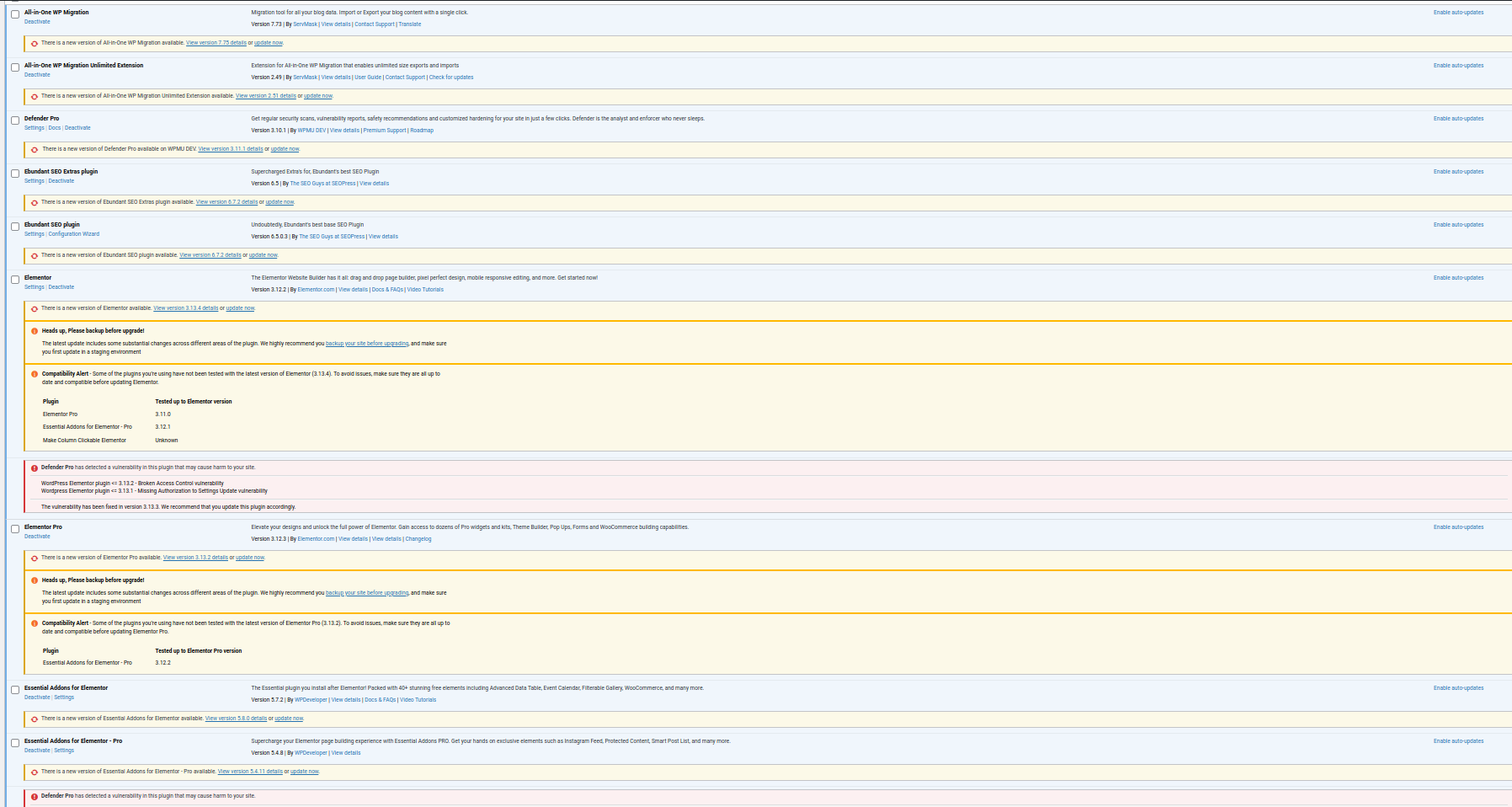
Task: Click update icon in Essential Addons Pro notice
Action: (35, 772)
